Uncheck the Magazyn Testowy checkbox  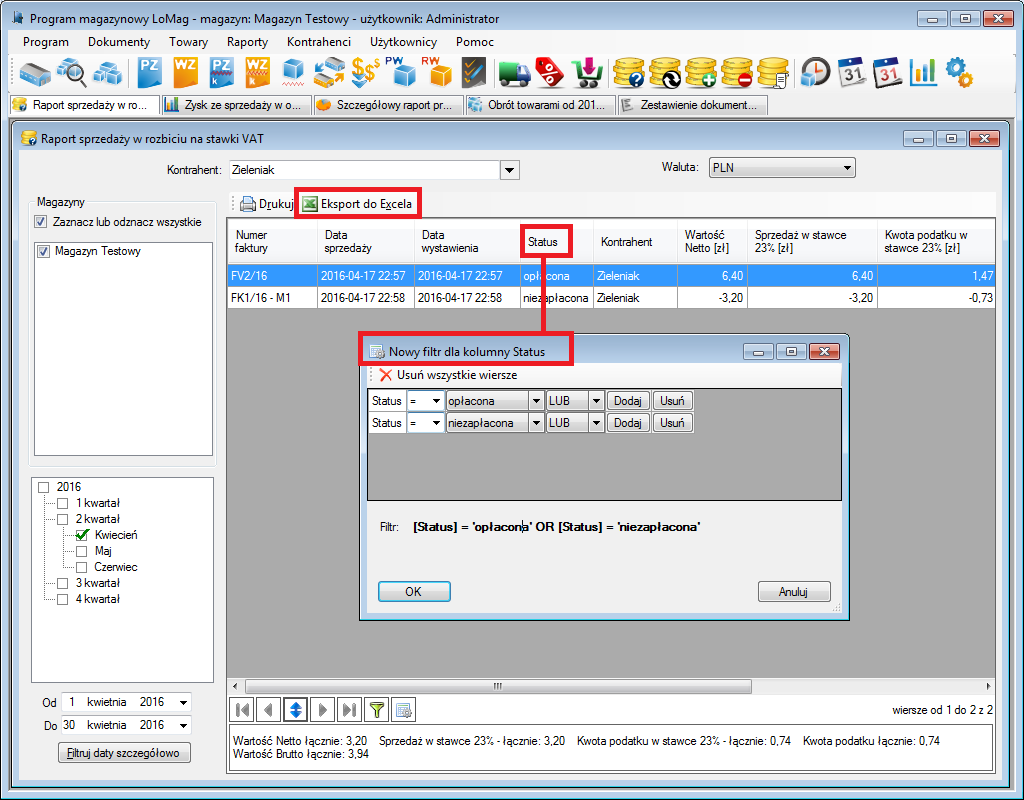coord(43,252)
